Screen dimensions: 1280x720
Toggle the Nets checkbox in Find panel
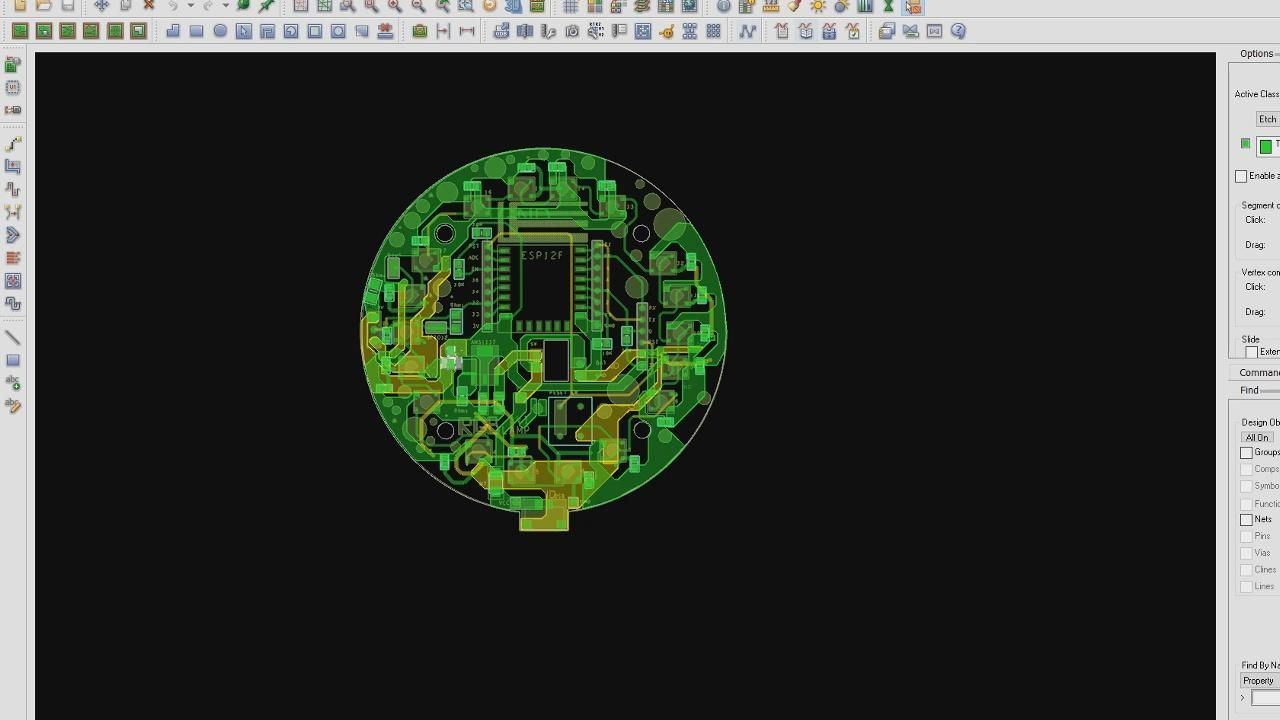(x=1246, y=519)
